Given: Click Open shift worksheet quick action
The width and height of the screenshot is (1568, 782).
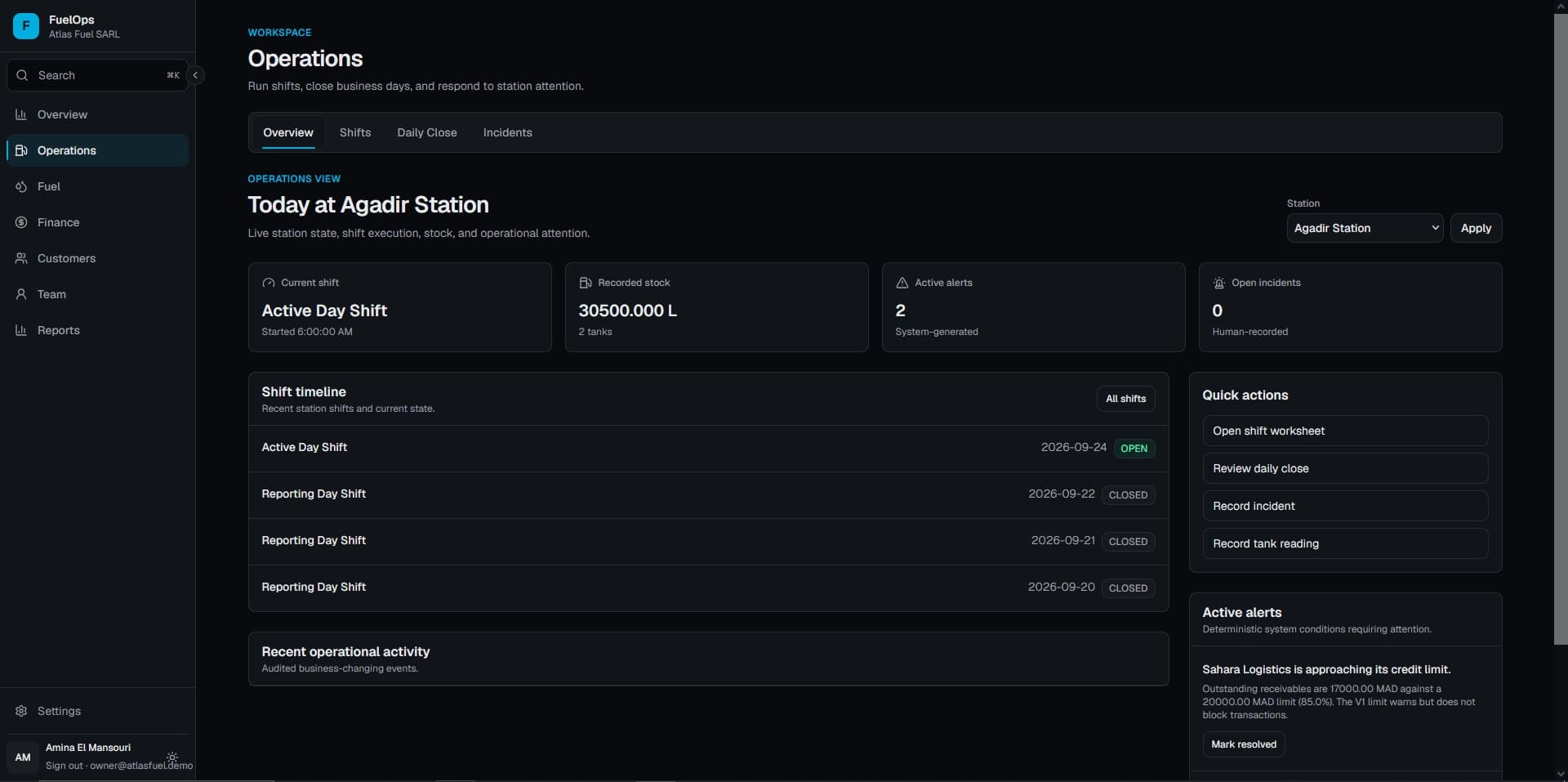Looking at the screenshot, I should (1345, 431).
